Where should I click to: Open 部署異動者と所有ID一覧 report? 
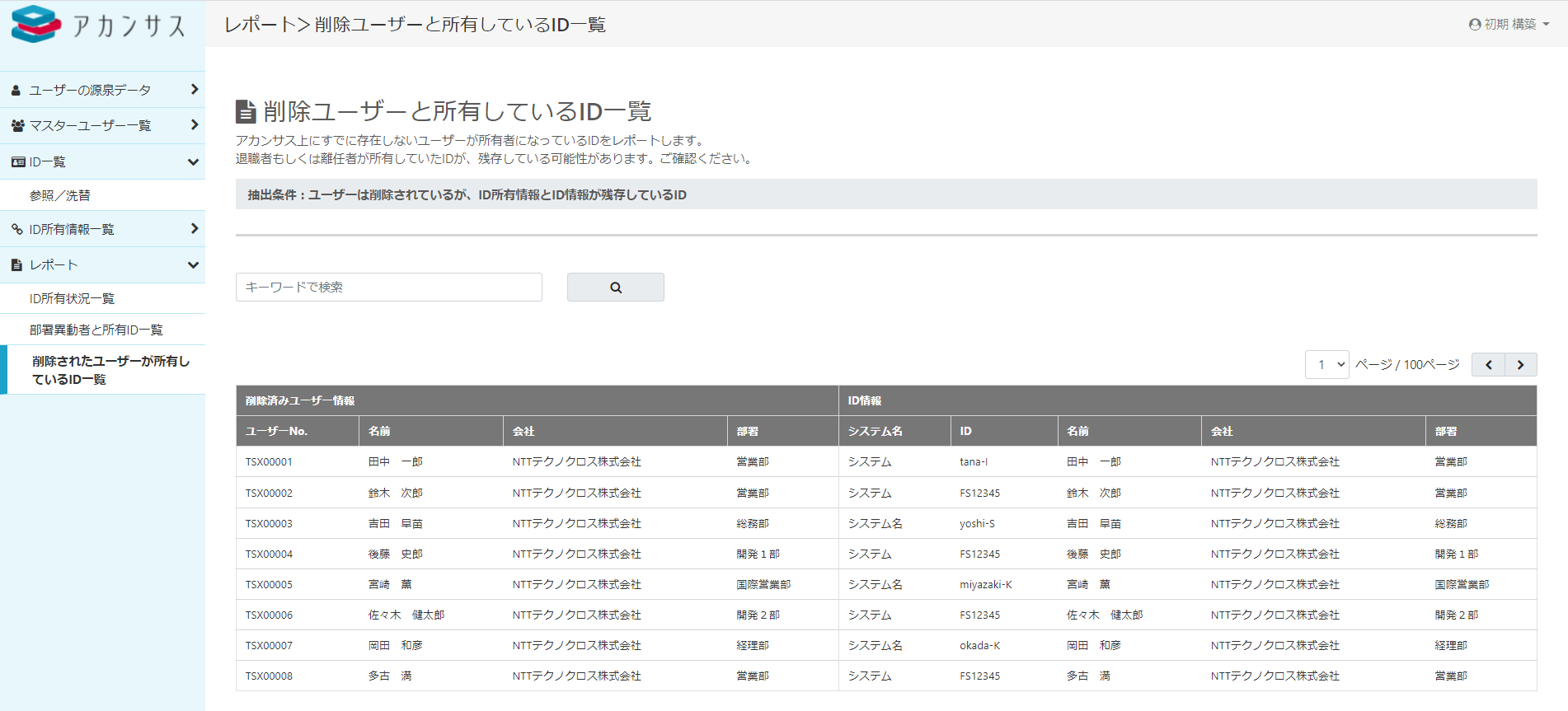click(x=102, y=330)
